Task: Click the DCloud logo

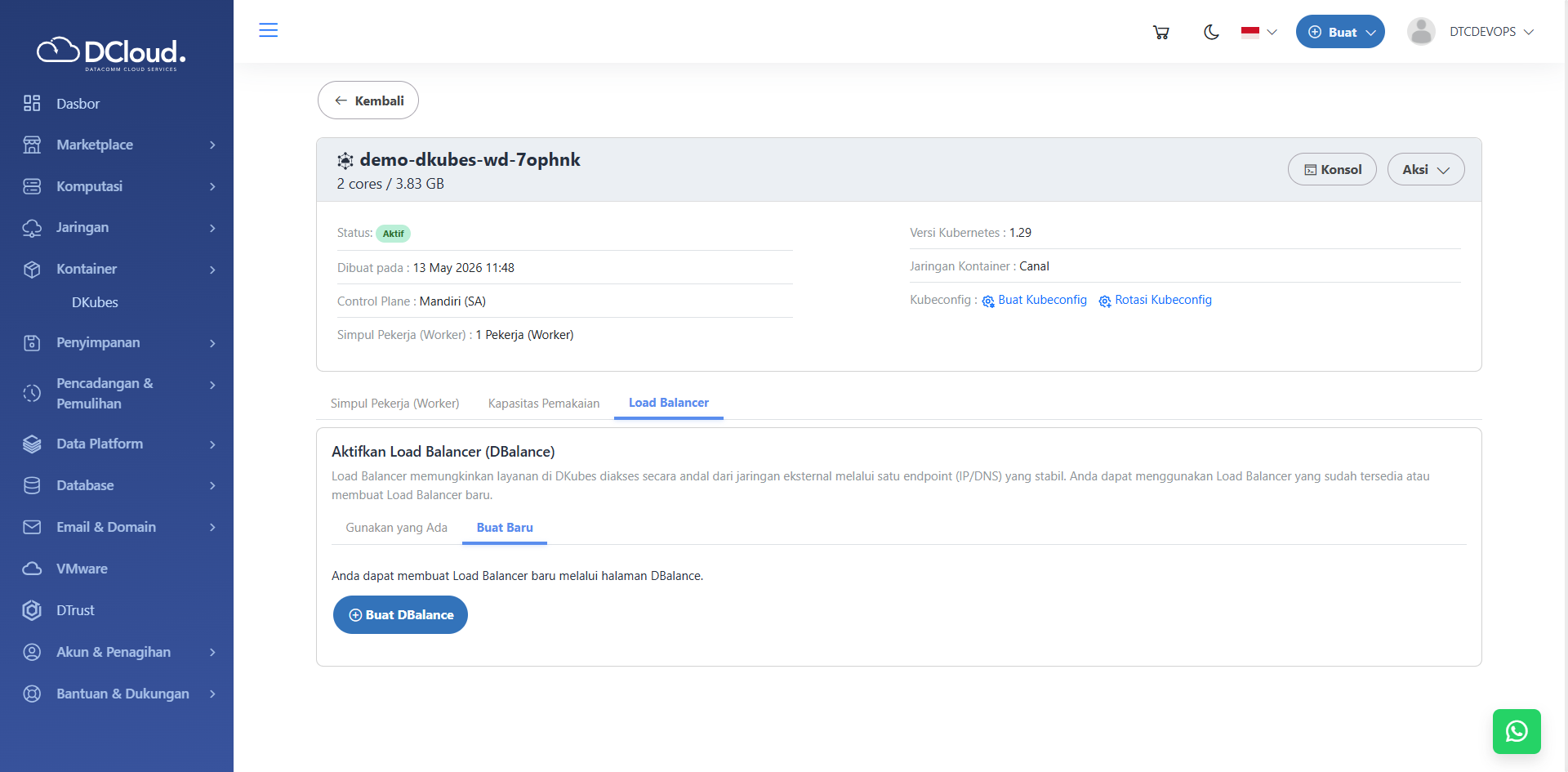Action: (112, 54)
